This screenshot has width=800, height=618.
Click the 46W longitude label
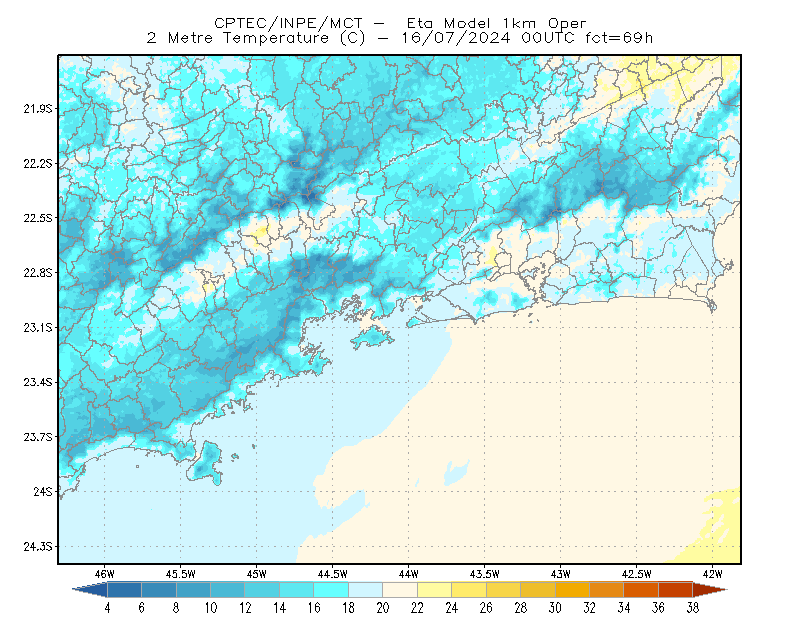point(105,574)
